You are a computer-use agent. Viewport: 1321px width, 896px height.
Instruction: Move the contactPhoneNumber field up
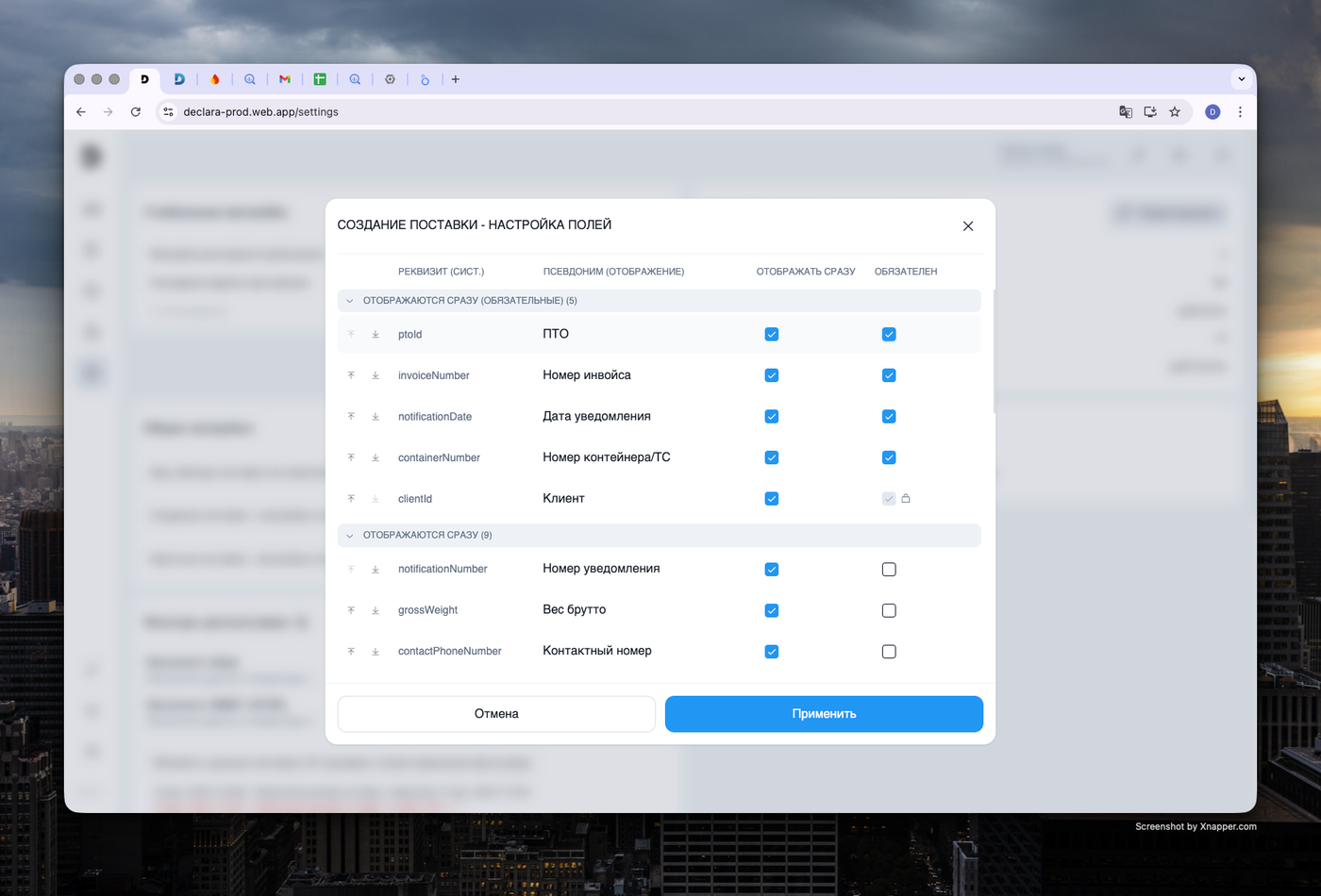pyautogui.click(x=351, y=652)
